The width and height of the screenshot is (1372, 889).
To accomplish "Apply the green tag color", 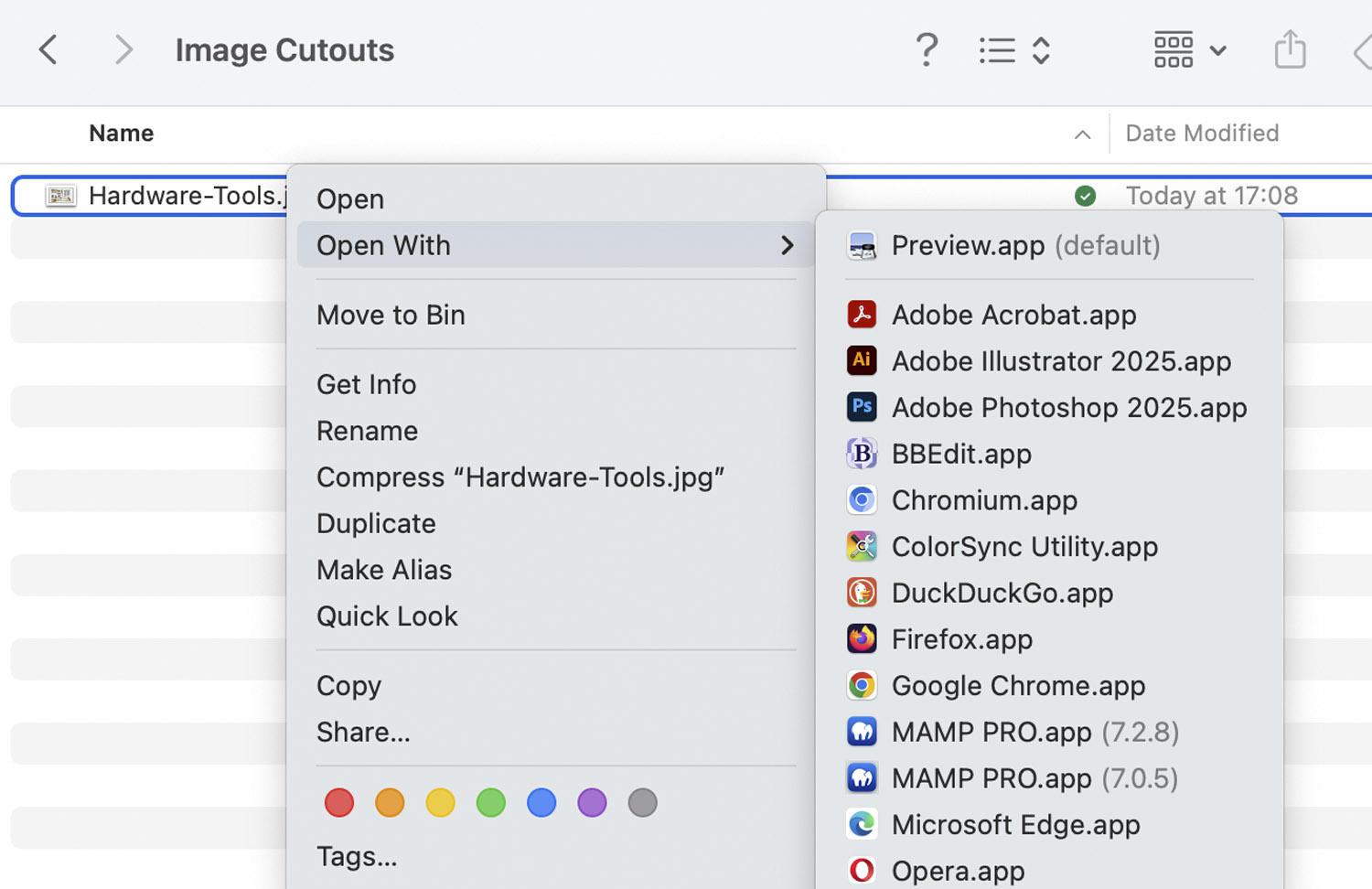I will point(491,803).
